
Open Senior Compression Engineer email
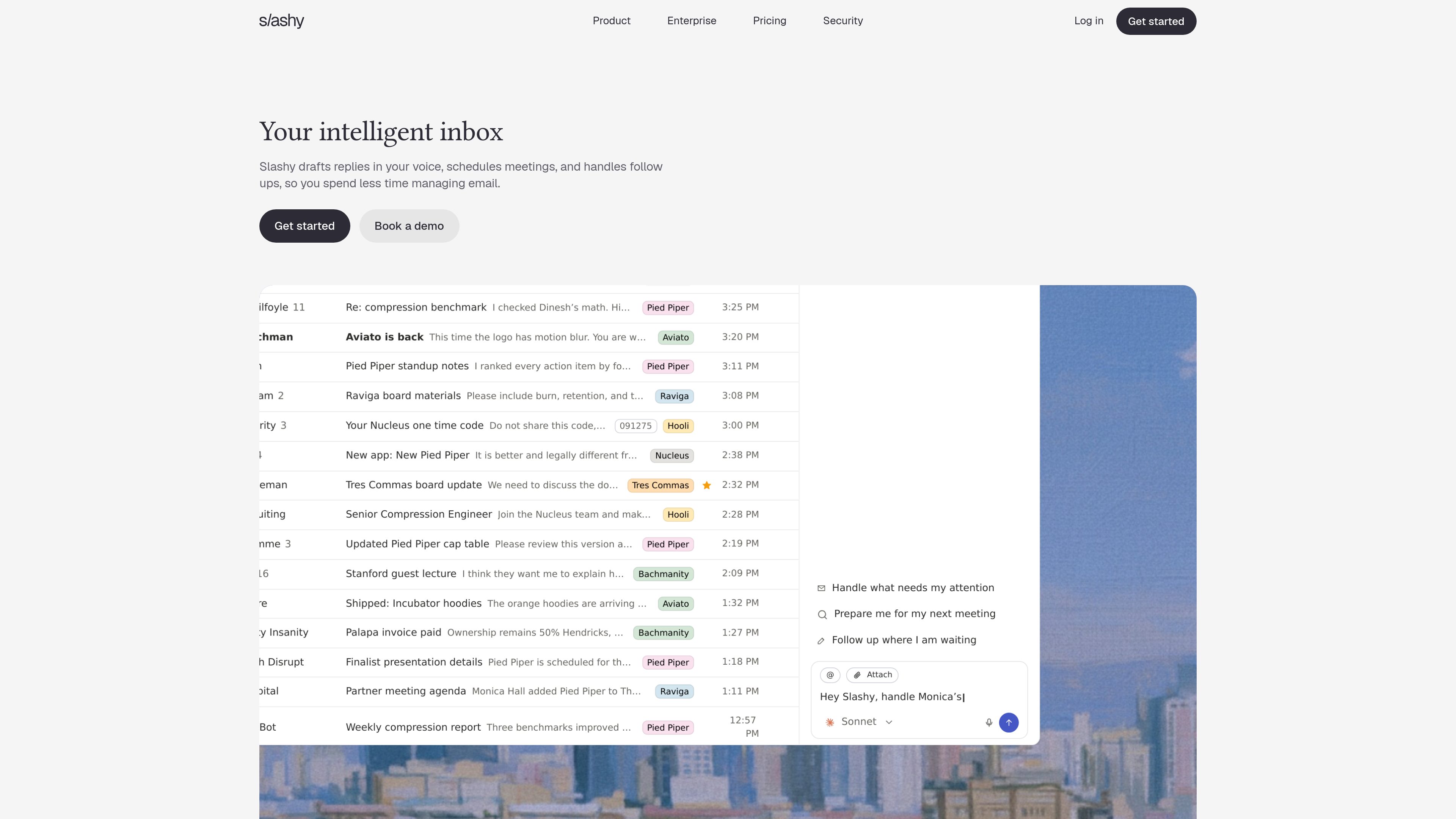(529, 515)
